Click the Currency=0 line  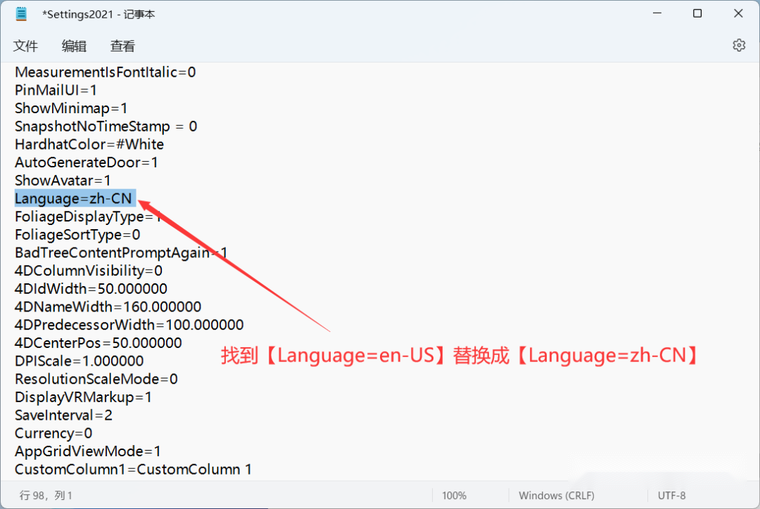tap(53, 433)
